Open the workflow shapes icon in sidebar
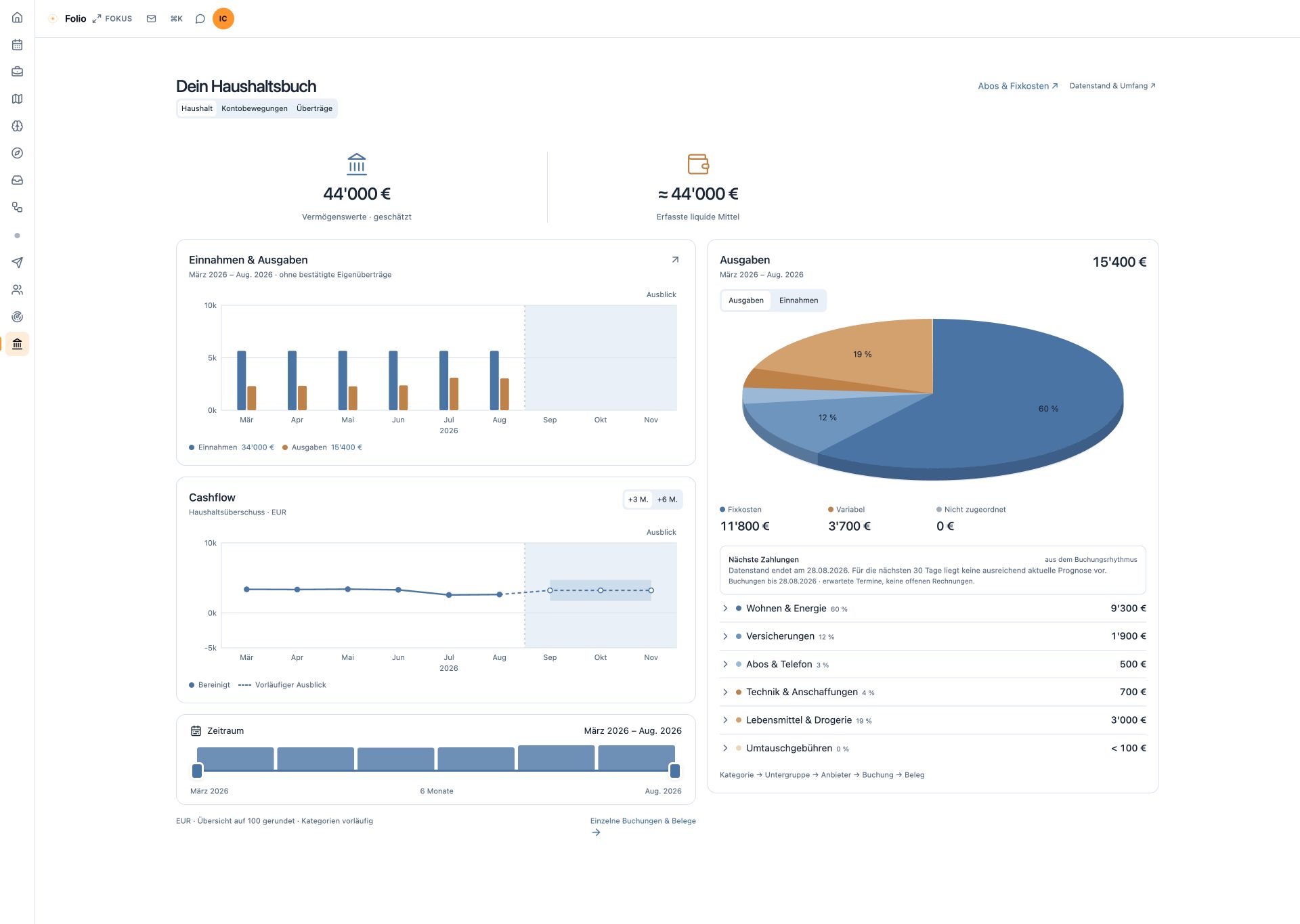1300x924 pixels. (18, 207)
